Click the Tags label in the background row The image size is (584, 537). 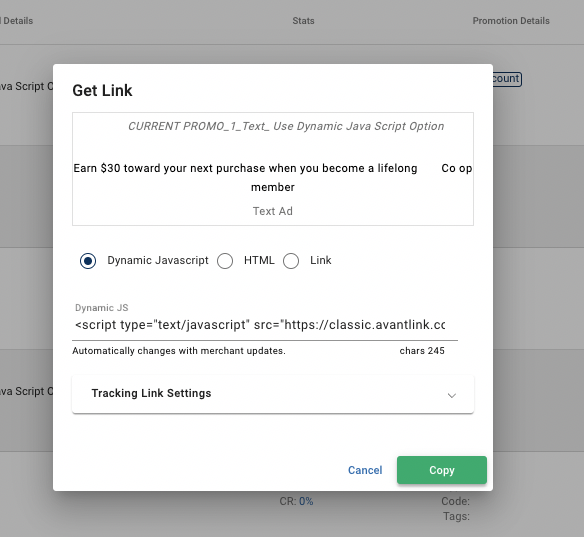pyautogui.click(x=456, y=516)
